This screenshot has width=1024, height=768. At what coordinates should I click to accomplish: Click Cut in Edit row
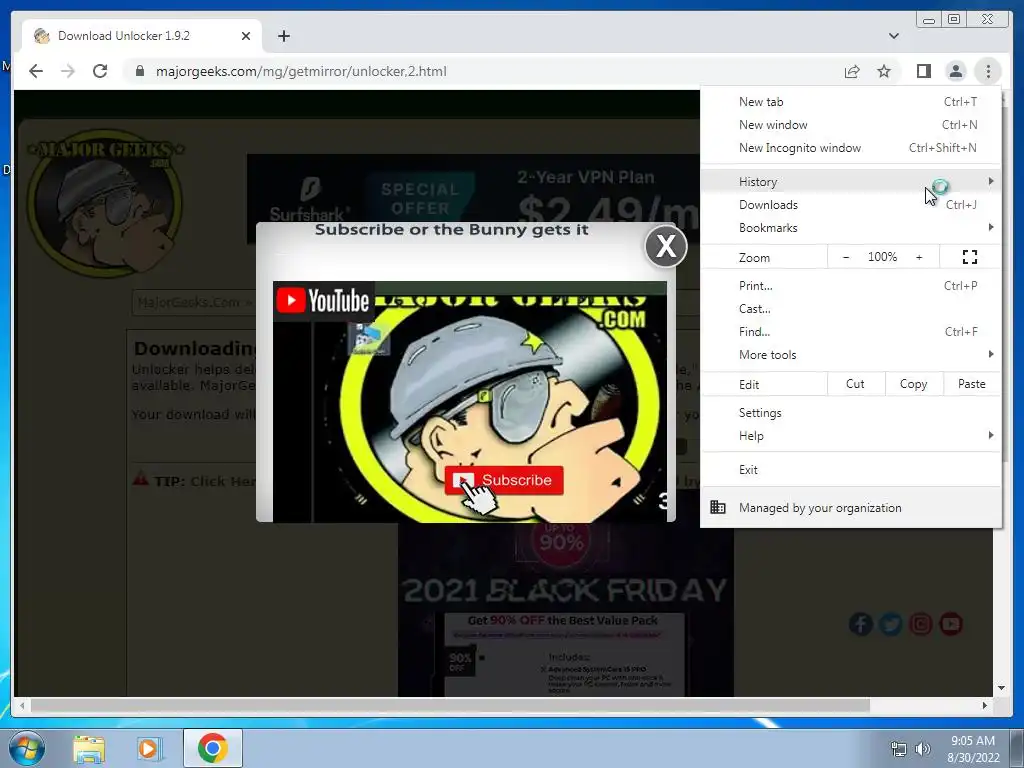856,384
